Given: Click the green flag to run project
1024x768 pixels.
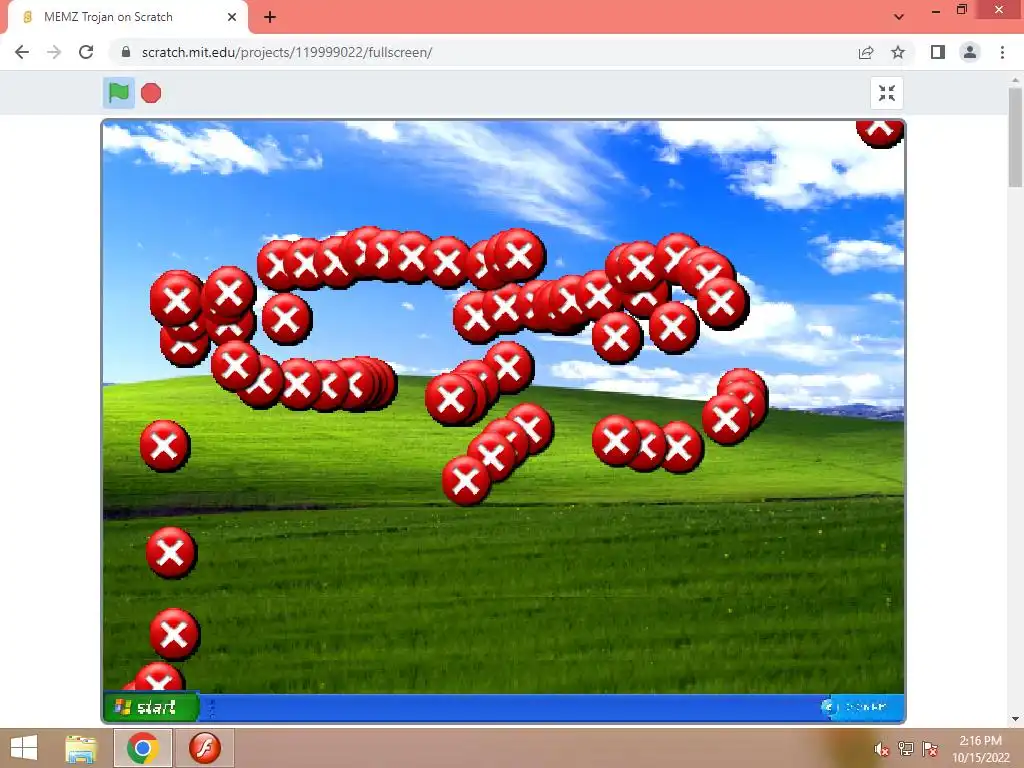Looking at the screenshot, I should pos(119,93).
